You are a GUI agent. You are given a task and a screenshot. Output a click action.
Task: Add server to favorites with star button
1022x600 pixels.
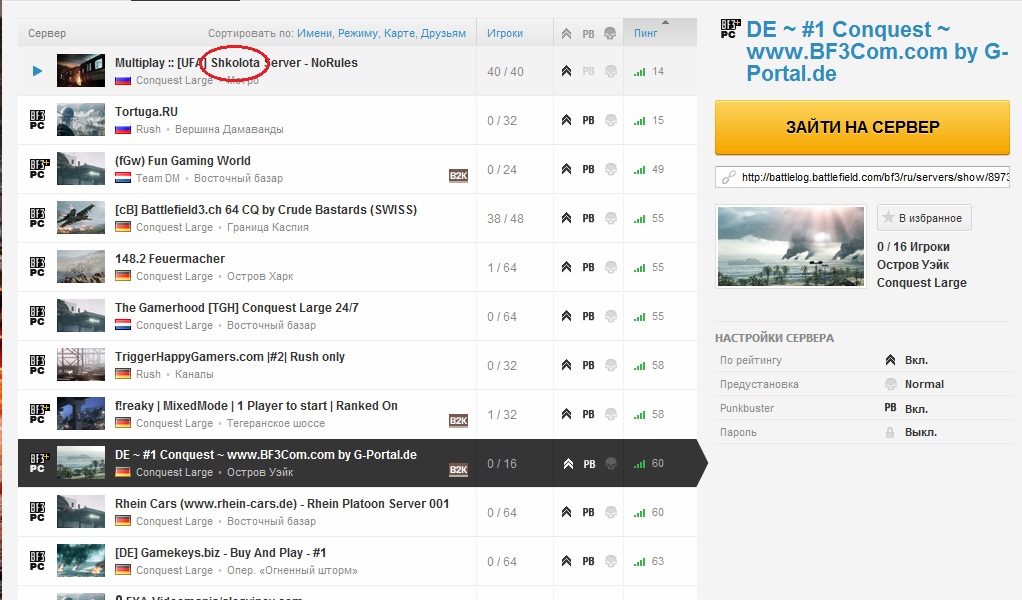[923, 218]
